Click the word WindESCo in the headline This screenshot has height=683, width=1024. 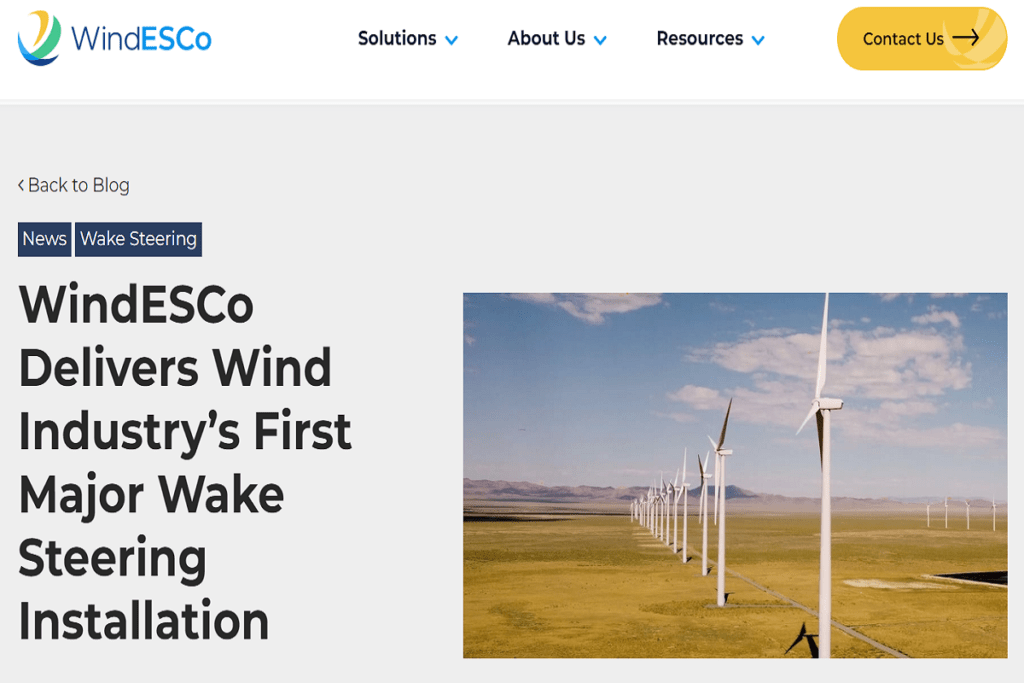tap(136, 303)
